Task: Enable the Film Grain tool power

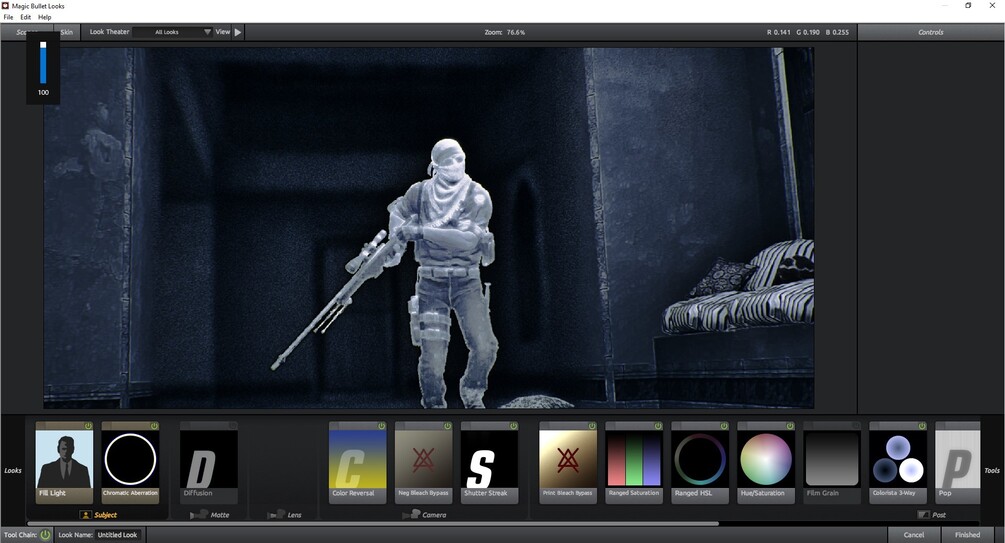Action: click(x=856, y=426)
